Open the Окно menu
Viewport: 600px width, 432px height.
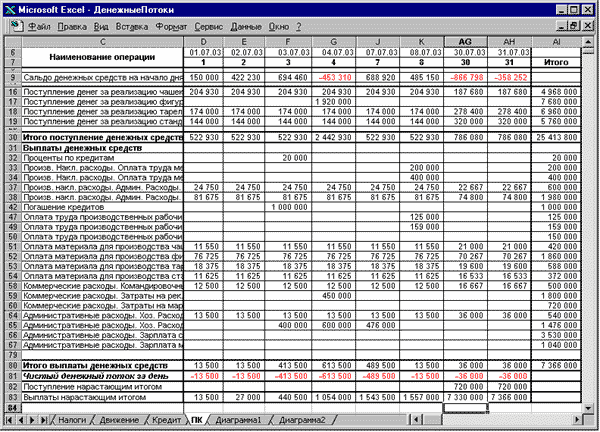[x=279, y=26]
